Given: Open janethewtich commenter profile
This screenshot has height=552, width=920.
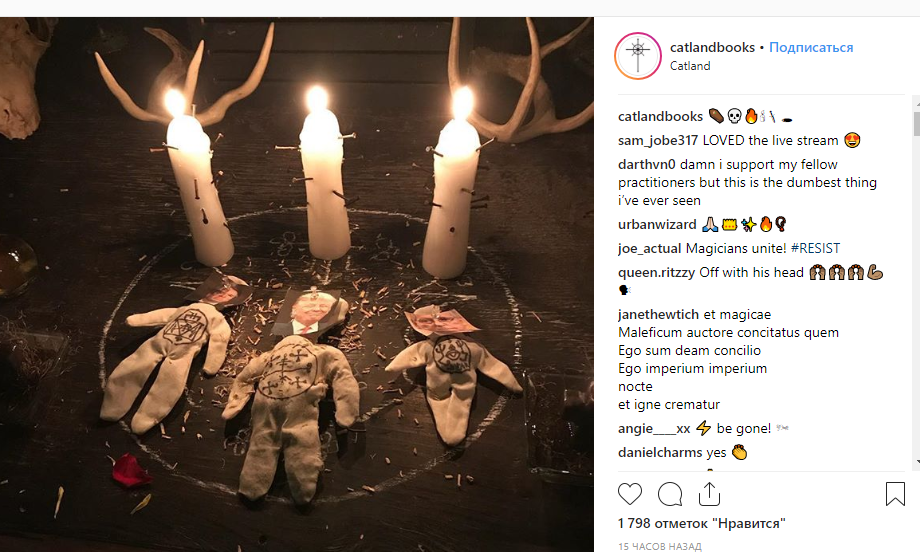Looking at the screenshot, I should coord(663,314).
